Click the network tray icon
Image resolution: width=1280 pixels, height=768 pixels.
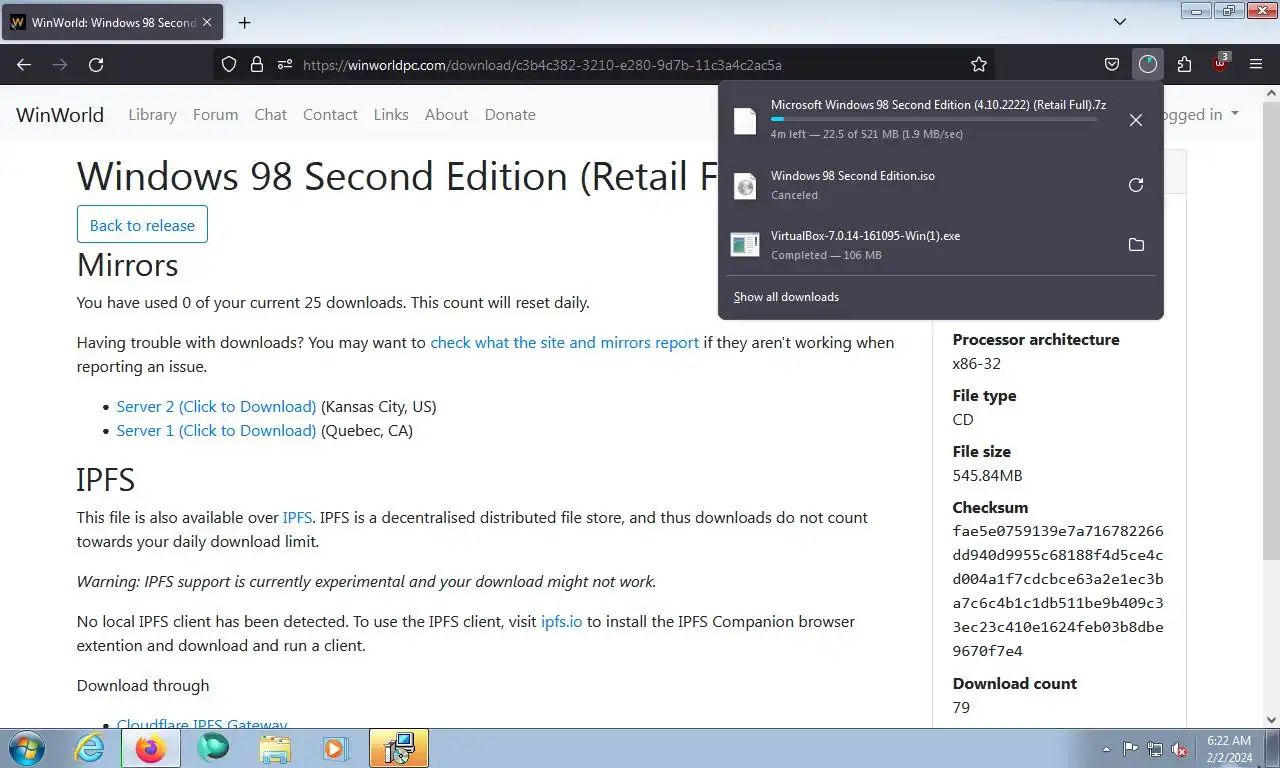pyautogui.click(x=1155, y=749)
